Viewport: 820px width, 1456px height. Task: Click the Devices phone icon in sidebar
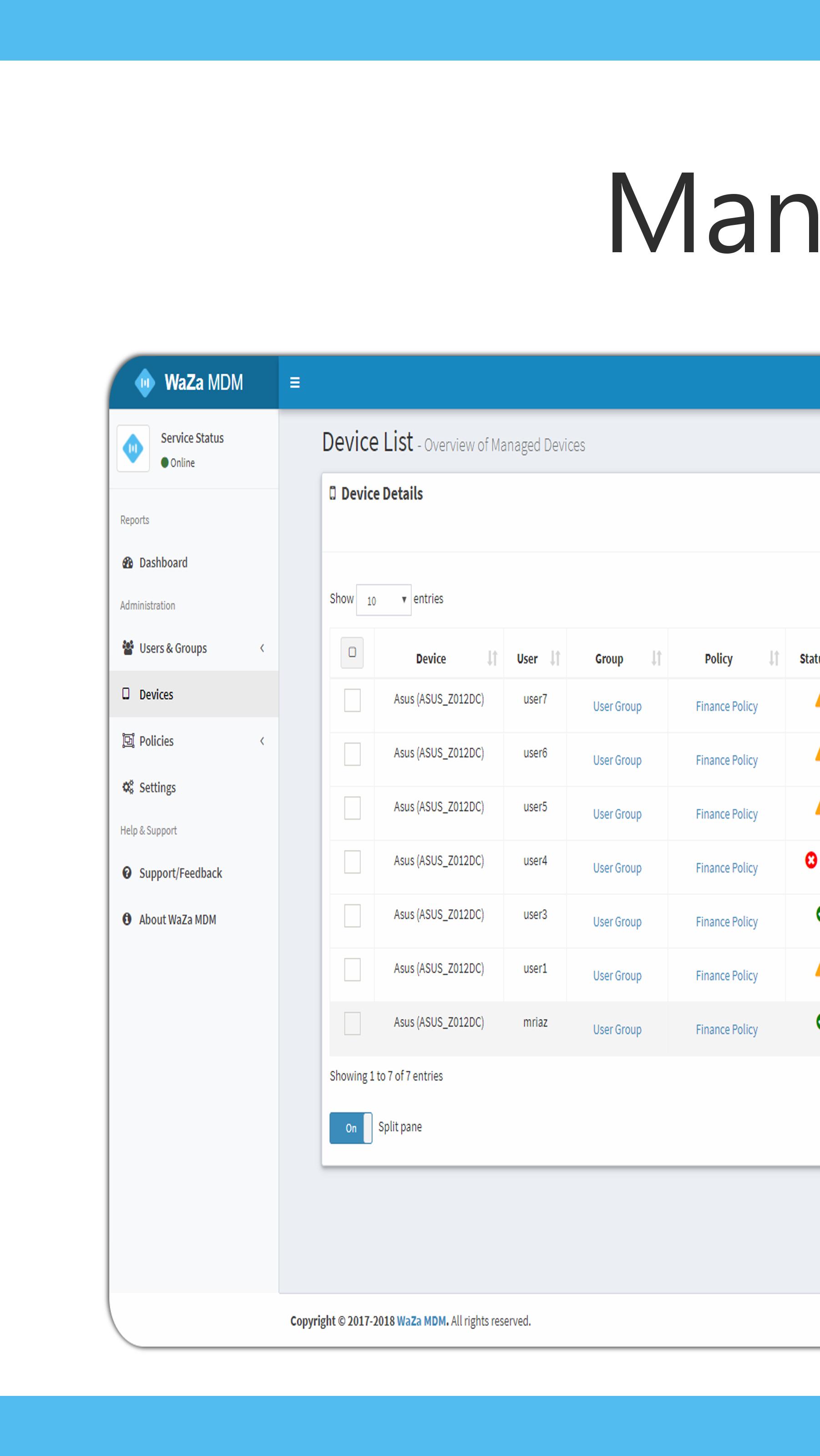(126, 693)
